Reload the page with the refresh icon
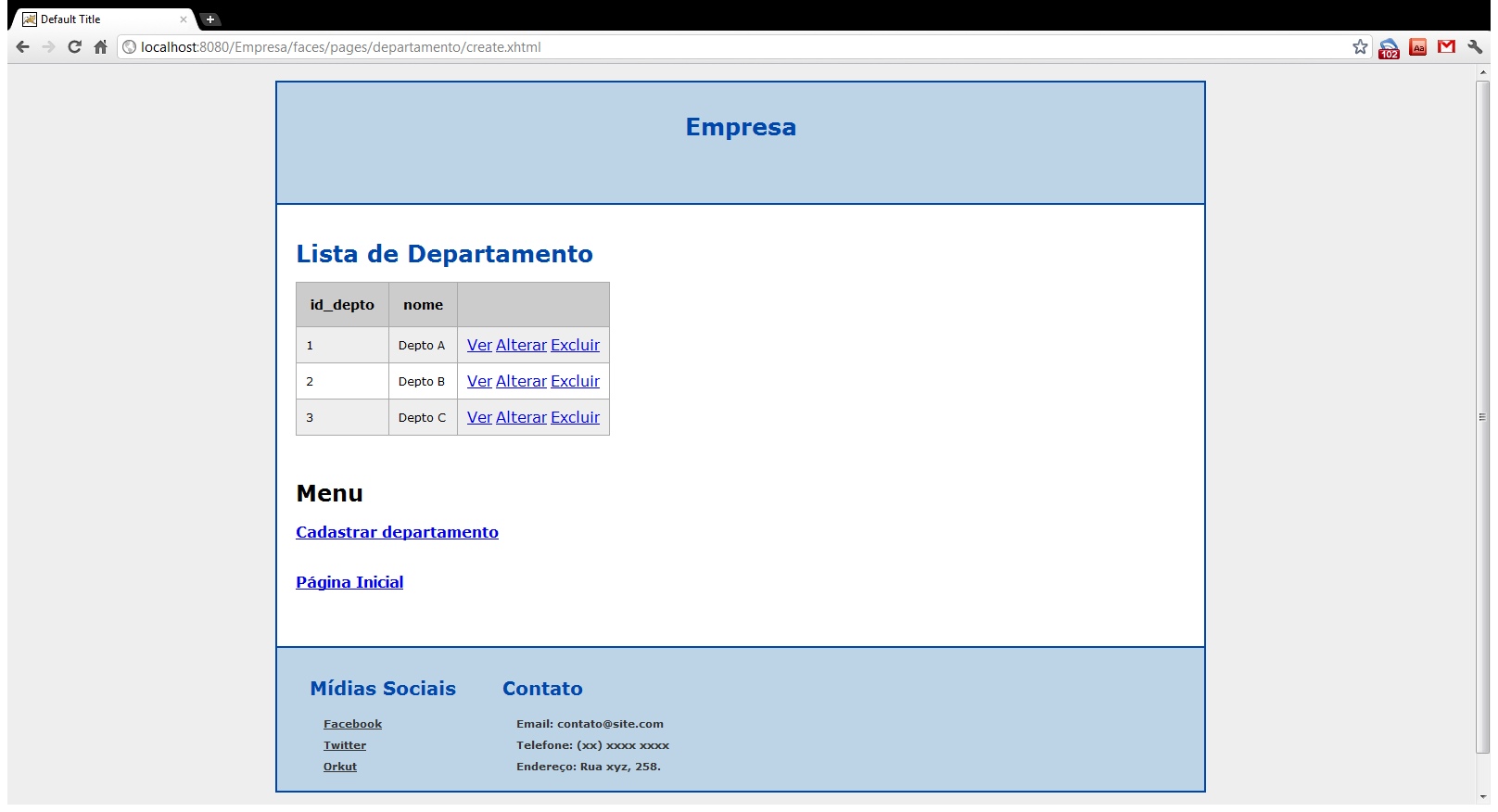 tap(75, 47)
